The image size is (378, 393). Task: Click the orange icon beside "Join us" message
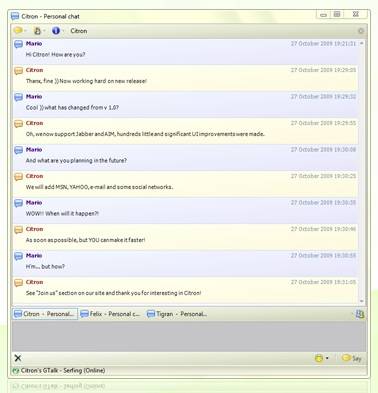click(x=18, y=283)
